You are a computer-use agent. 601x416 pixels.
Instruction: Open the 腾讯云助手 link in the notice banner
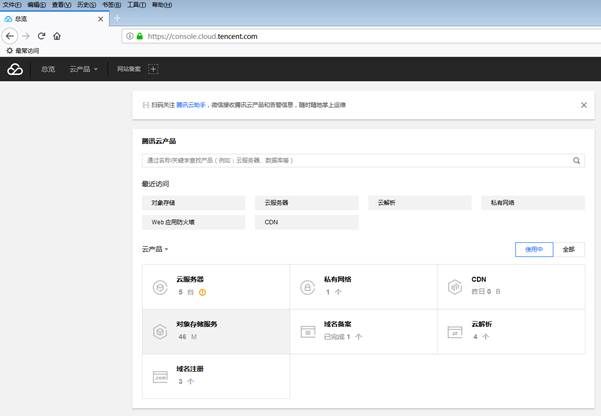(190, 105)
